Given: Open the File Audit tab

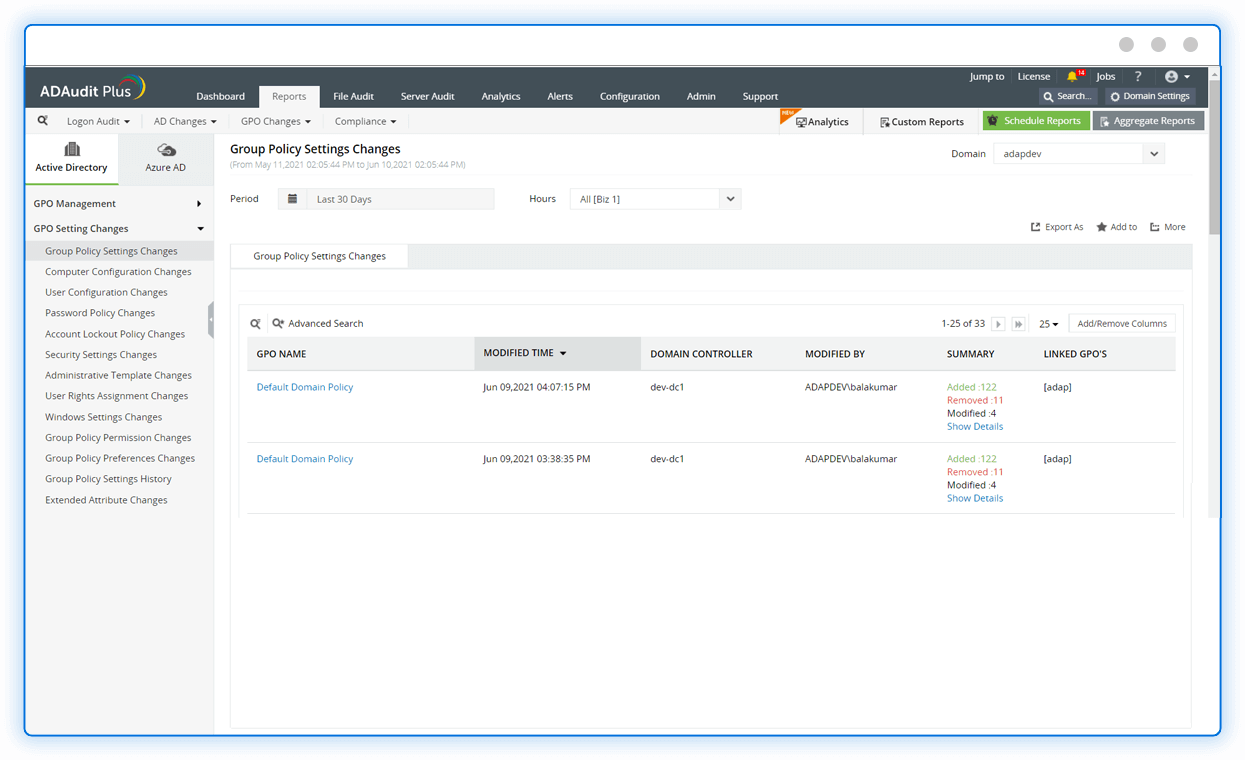Looking at the screenshot, I should [x=353, y=96].
